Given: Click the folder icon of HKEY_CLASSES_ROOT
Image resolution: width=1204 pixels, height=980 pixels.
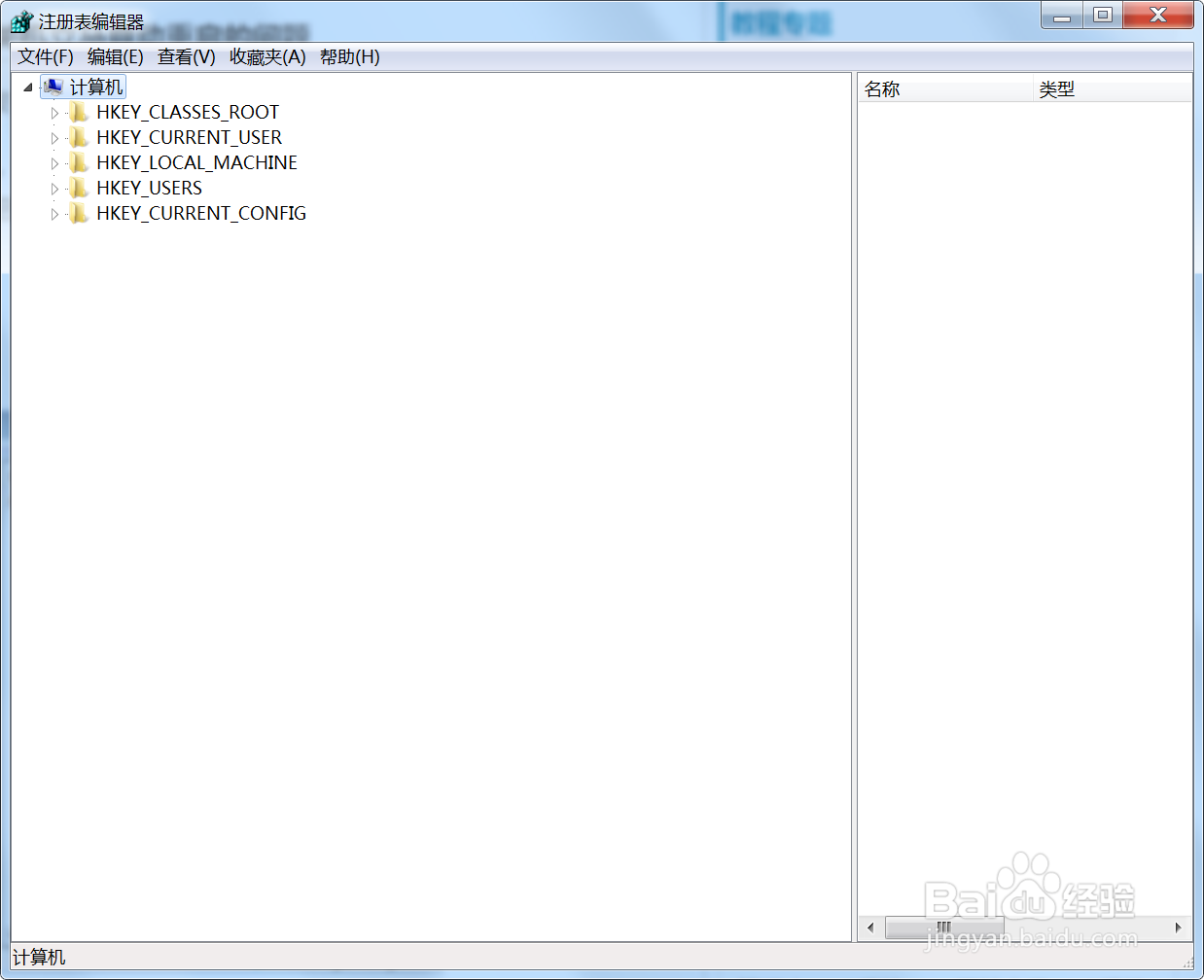Looking at the screenshot, I should (x=79, y=112).
